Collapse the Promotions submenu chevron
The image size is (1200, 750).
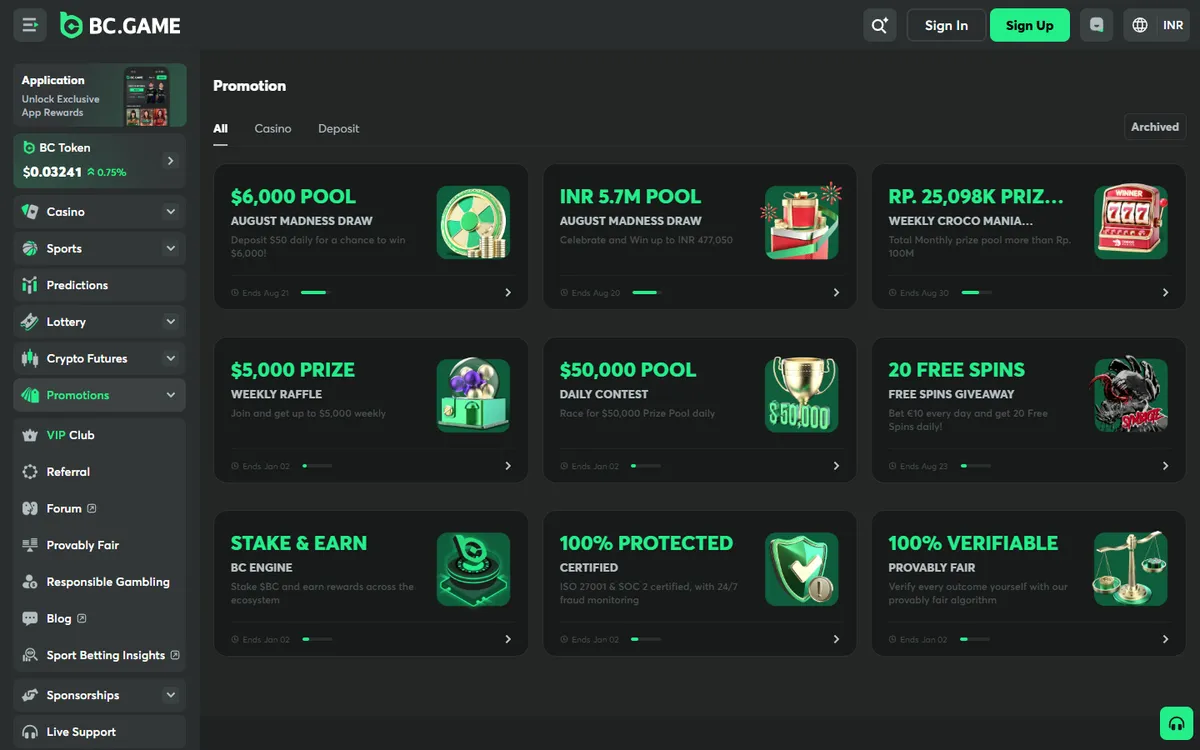click(170, 395)
